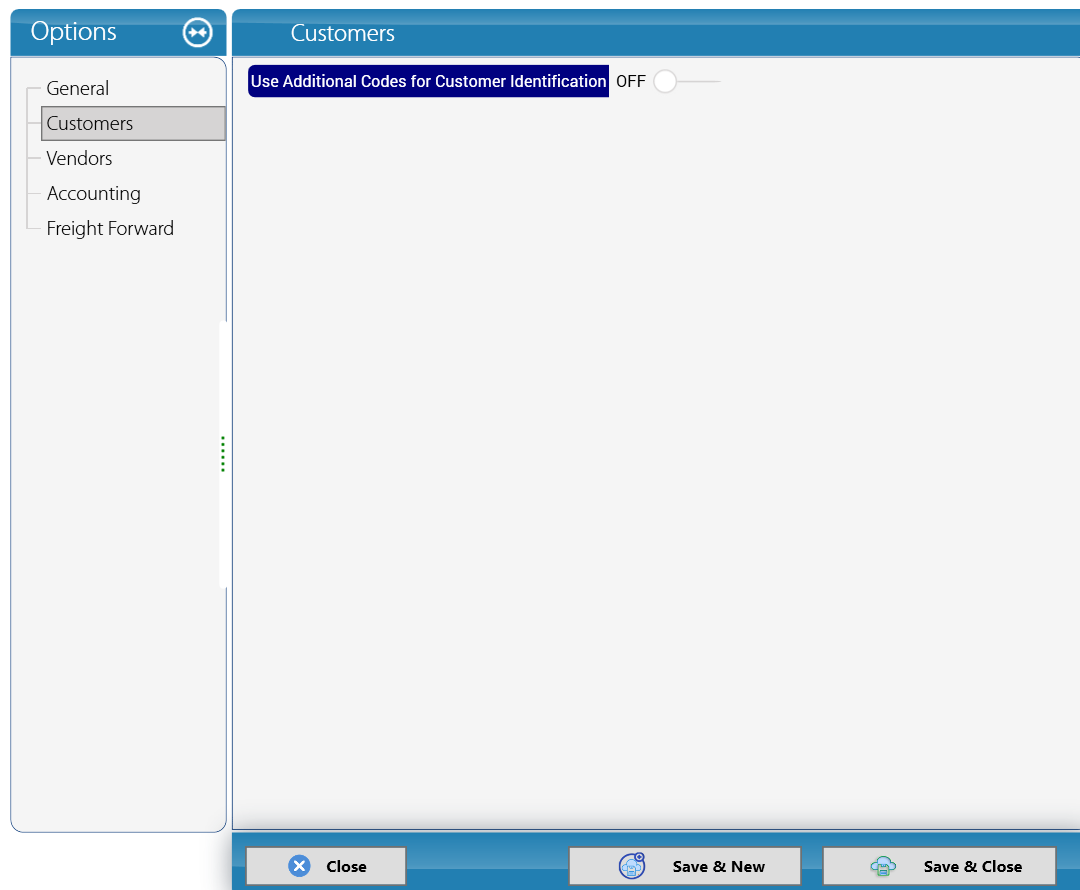Collapse the Options panel using the arrows icon
The image size is (1080, 890).
198,32
